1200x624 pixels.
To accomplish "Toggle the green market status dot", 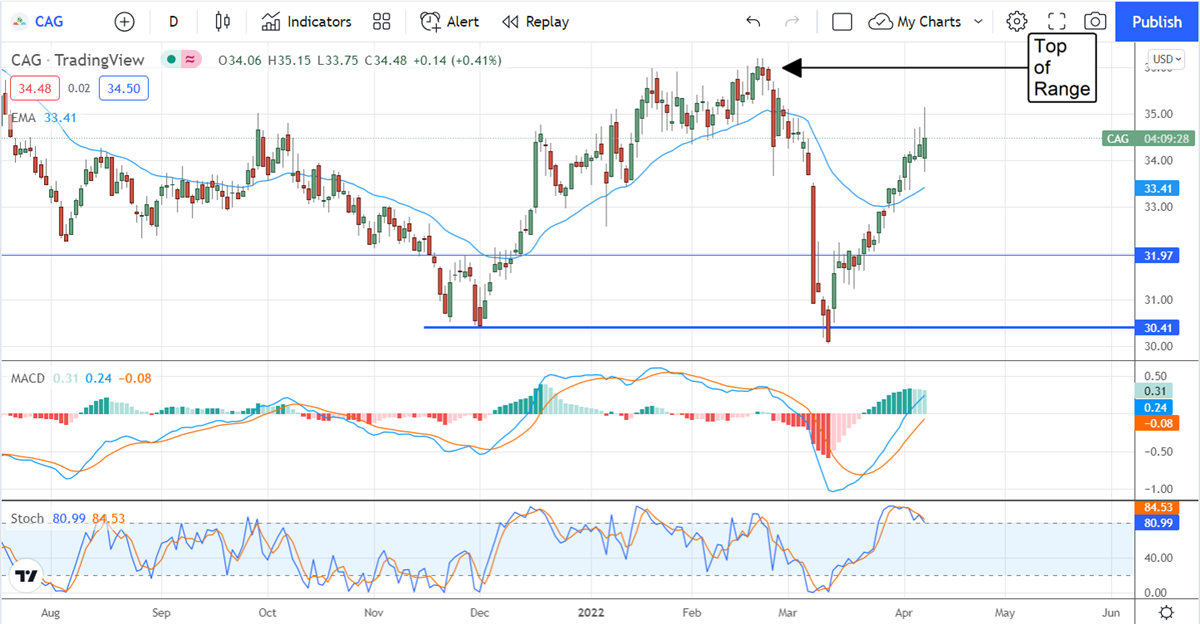I will pyautogui.click(x=171, y=60).
